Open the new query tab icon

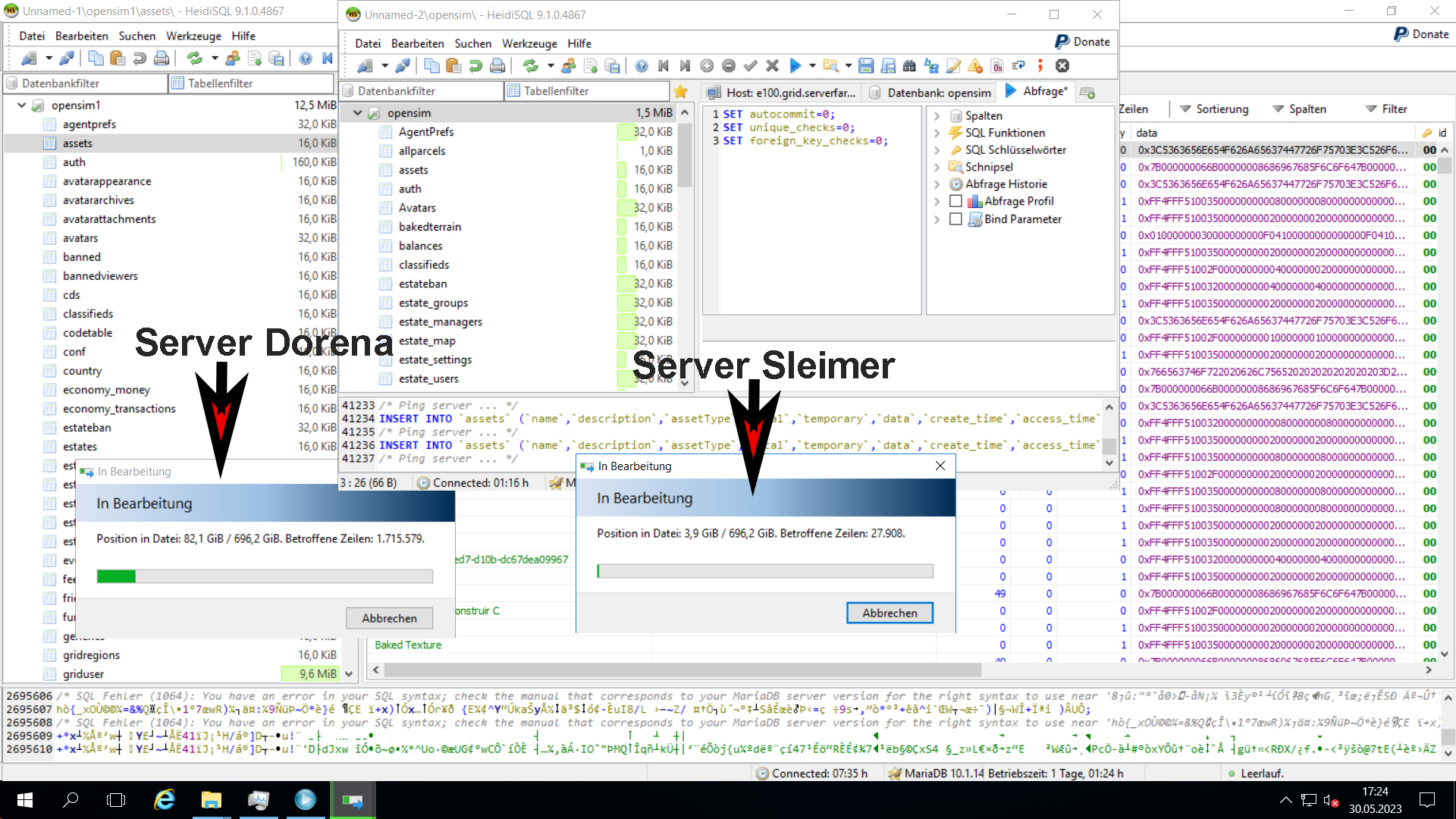[1087, 93]
